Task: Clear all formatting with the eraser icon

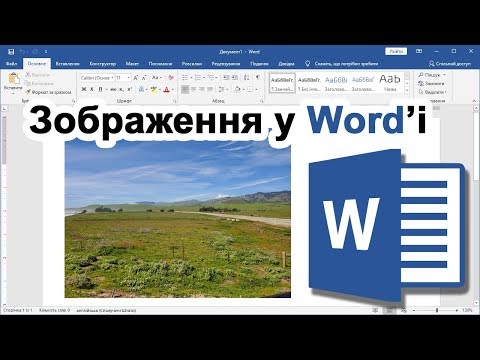Action: click(171, 78)
